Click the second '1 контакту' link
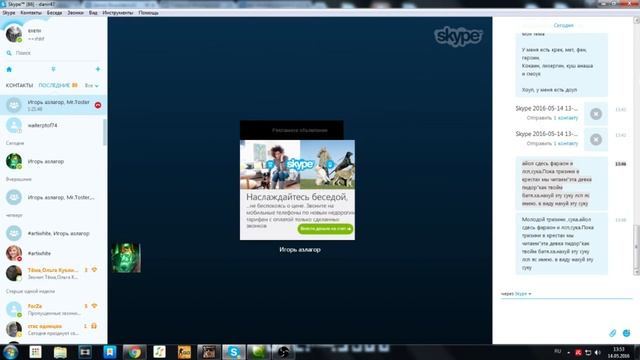The height and width of the screenshot is (360, 640). click(566, 144)
